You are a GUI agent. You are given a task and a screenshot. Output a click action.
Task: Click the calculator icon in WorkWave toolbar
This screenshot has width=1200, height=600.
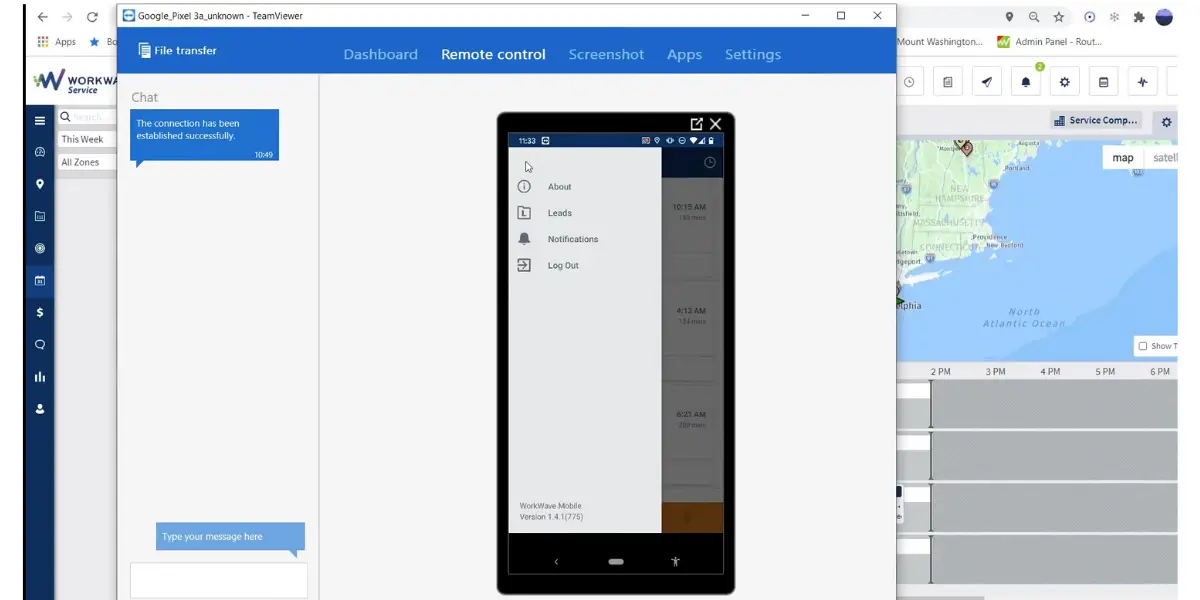point(1104,82)
